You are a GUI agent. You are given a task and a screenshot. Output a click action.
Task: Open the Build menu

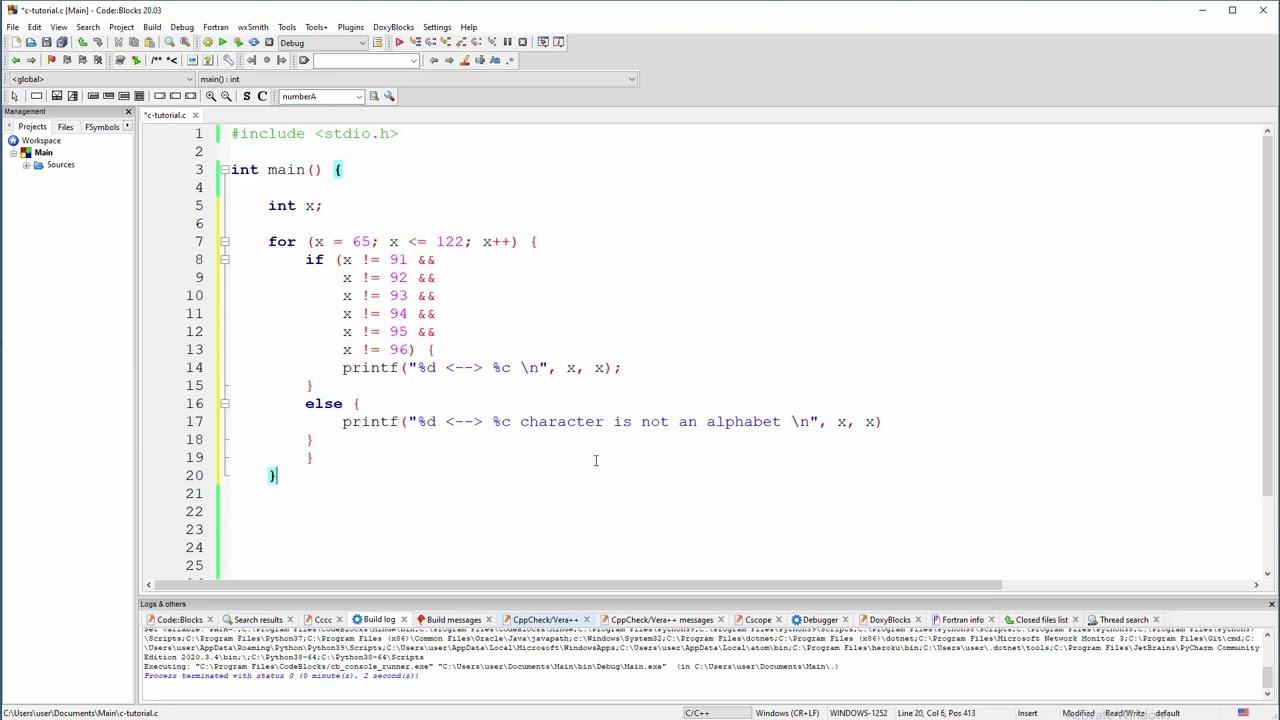click(x=152, y=27)
